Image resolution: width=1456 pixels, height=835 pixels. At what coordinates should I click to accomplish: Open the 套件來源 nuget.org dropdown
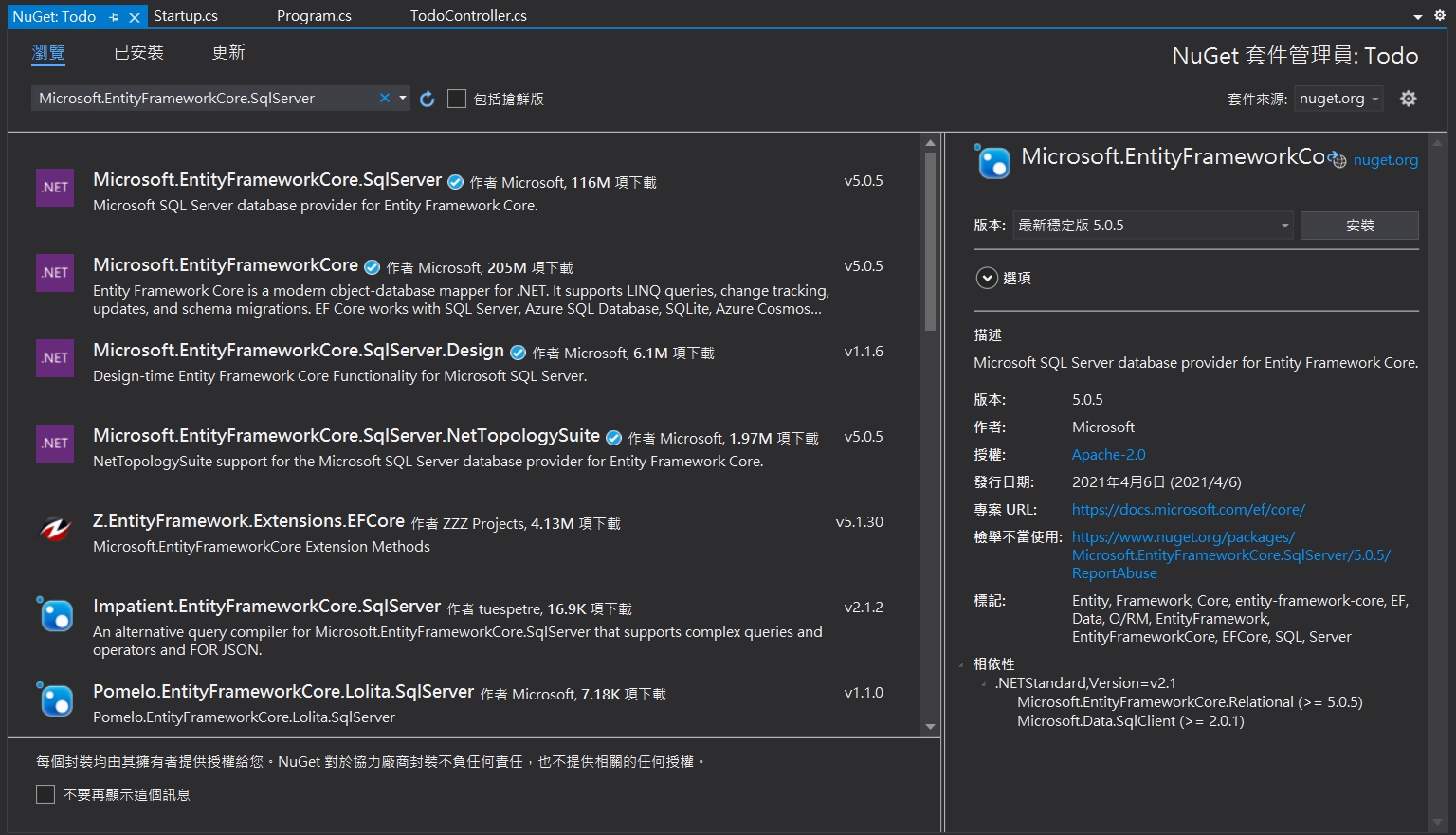click(x=1338, y=99)
